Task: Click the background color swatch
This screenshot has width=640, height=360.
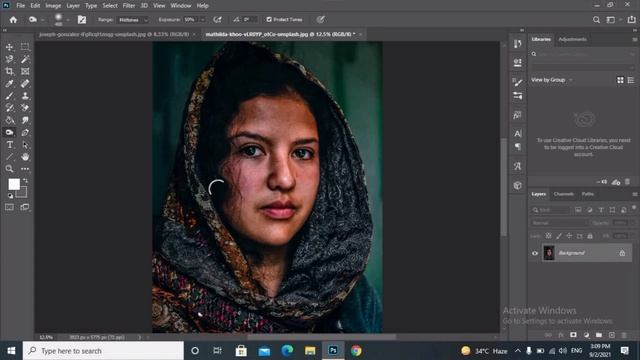Action: click(22, 193)
